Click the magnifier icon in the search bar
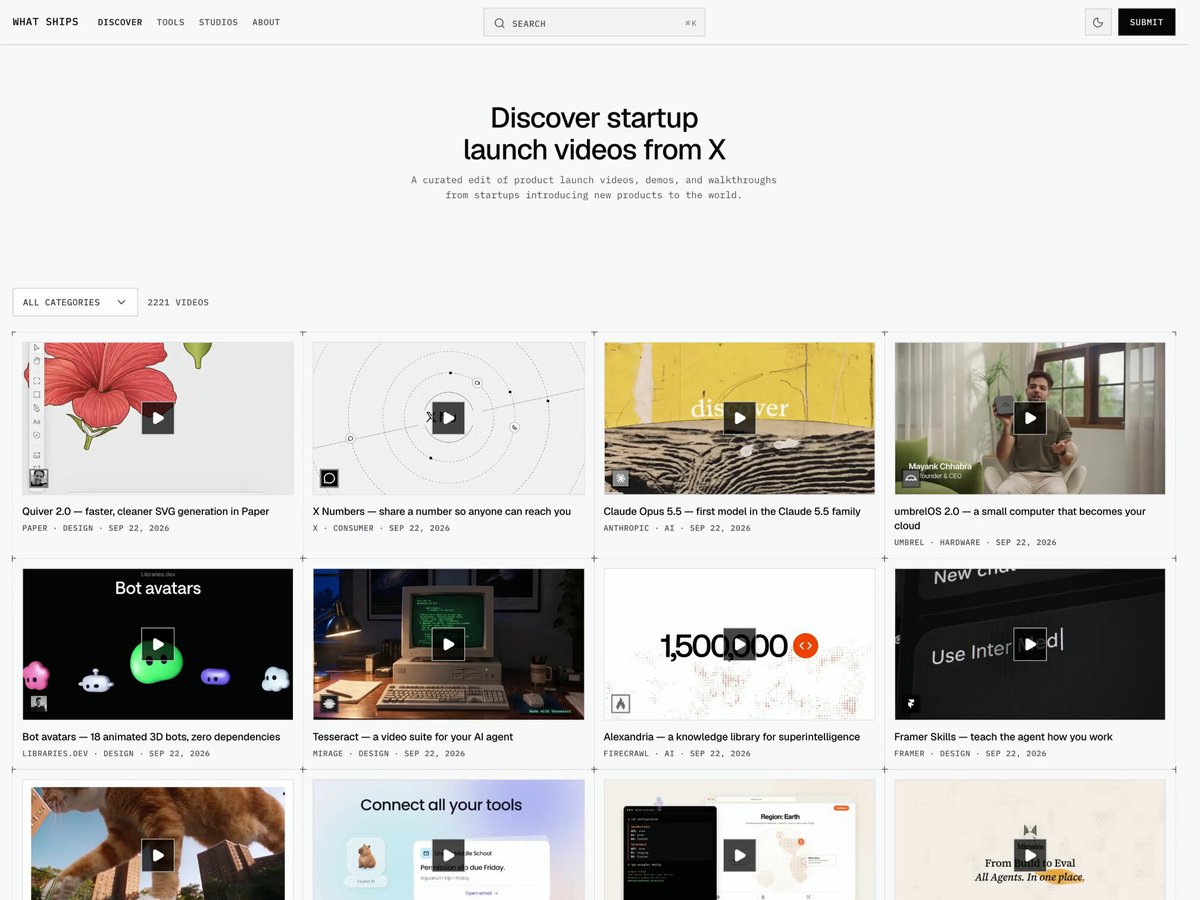1200x900 pixels. click(x=499, y=23)
